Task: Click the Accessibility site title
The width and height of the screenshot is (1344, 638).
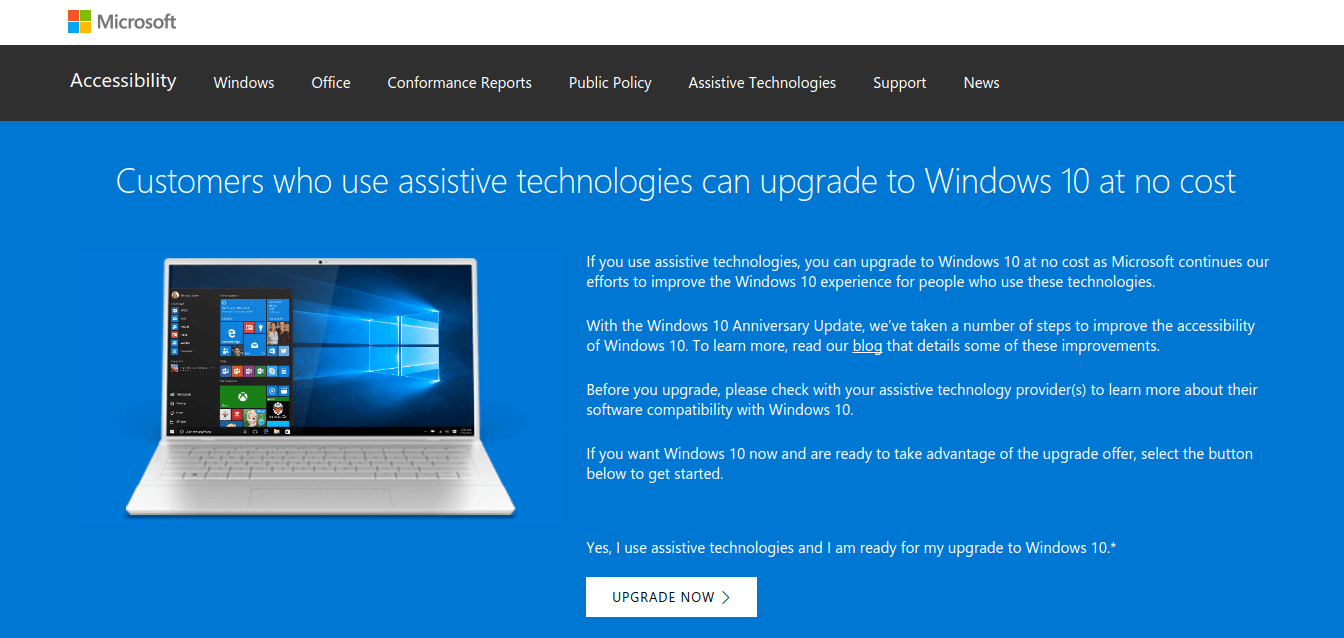Action: pos(123,81)
